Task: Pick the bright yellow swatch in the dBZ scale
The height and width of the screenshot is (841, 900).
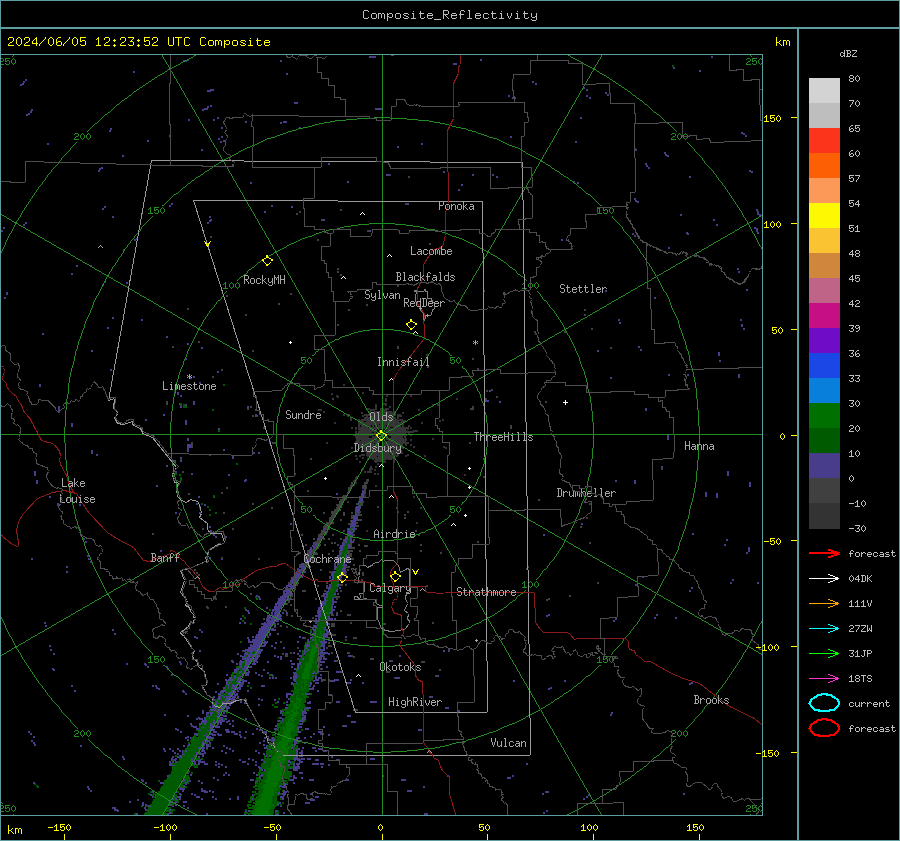Action: coord(824,216)
